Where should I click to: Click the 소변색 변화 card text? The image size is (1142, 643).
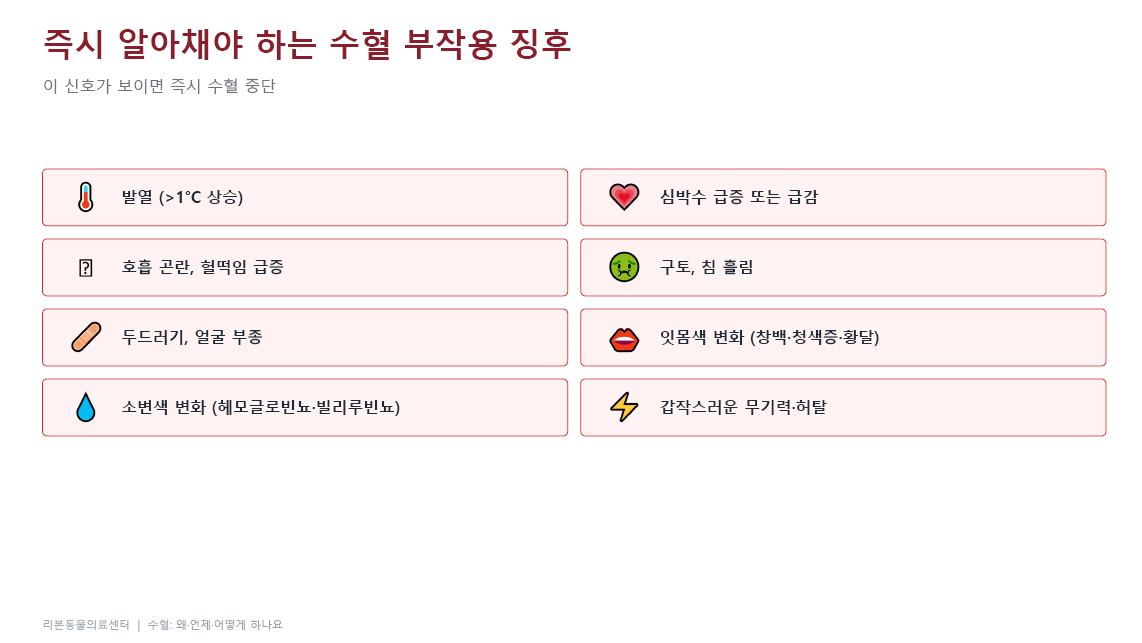(x=261, y=407)
